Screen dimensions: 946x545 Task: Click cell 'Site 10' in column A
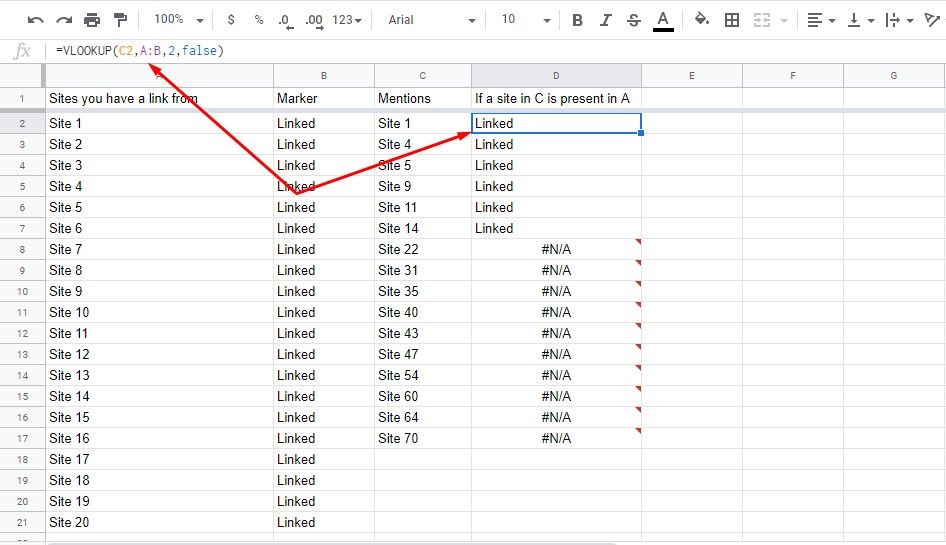pos(160,312)
